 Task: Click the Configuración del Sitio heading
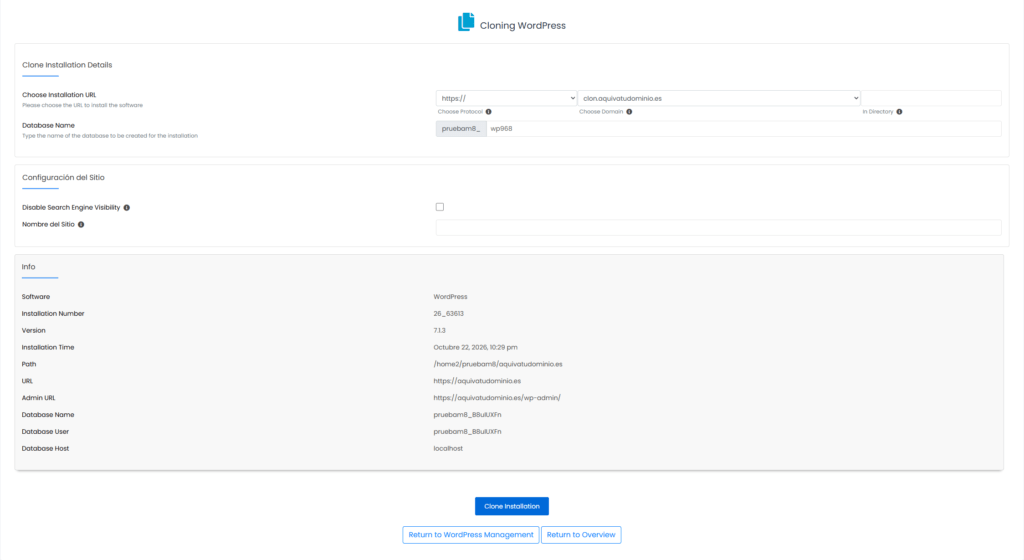pyautogui.click(x=63, y=178)
